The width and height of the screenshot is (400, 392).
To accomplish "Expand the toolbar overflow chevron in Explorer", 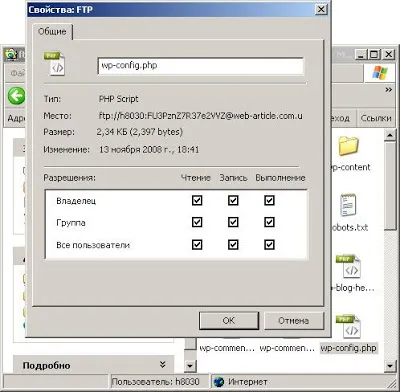I will click(389, 90).
